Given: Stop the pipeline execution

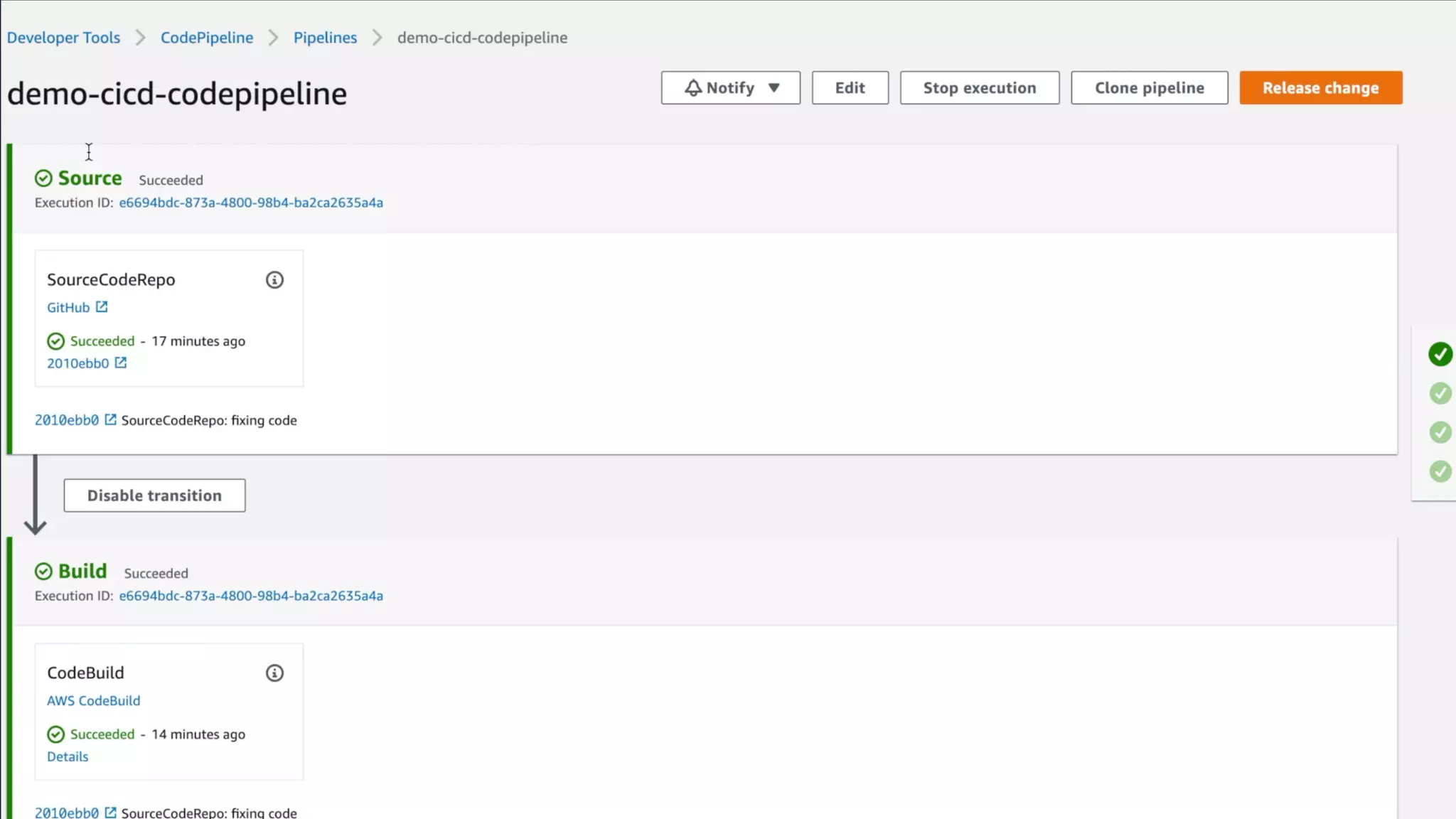Looking at the screenshot, I should point(979,87).
